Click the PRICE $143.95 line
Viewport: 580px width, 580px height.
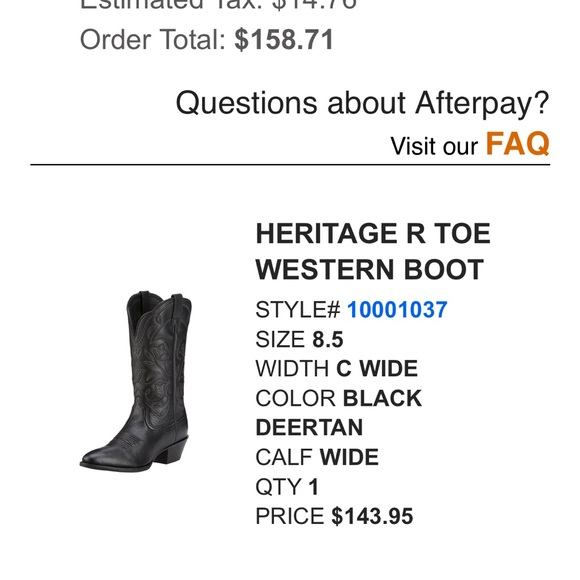[x=334, y=516]
